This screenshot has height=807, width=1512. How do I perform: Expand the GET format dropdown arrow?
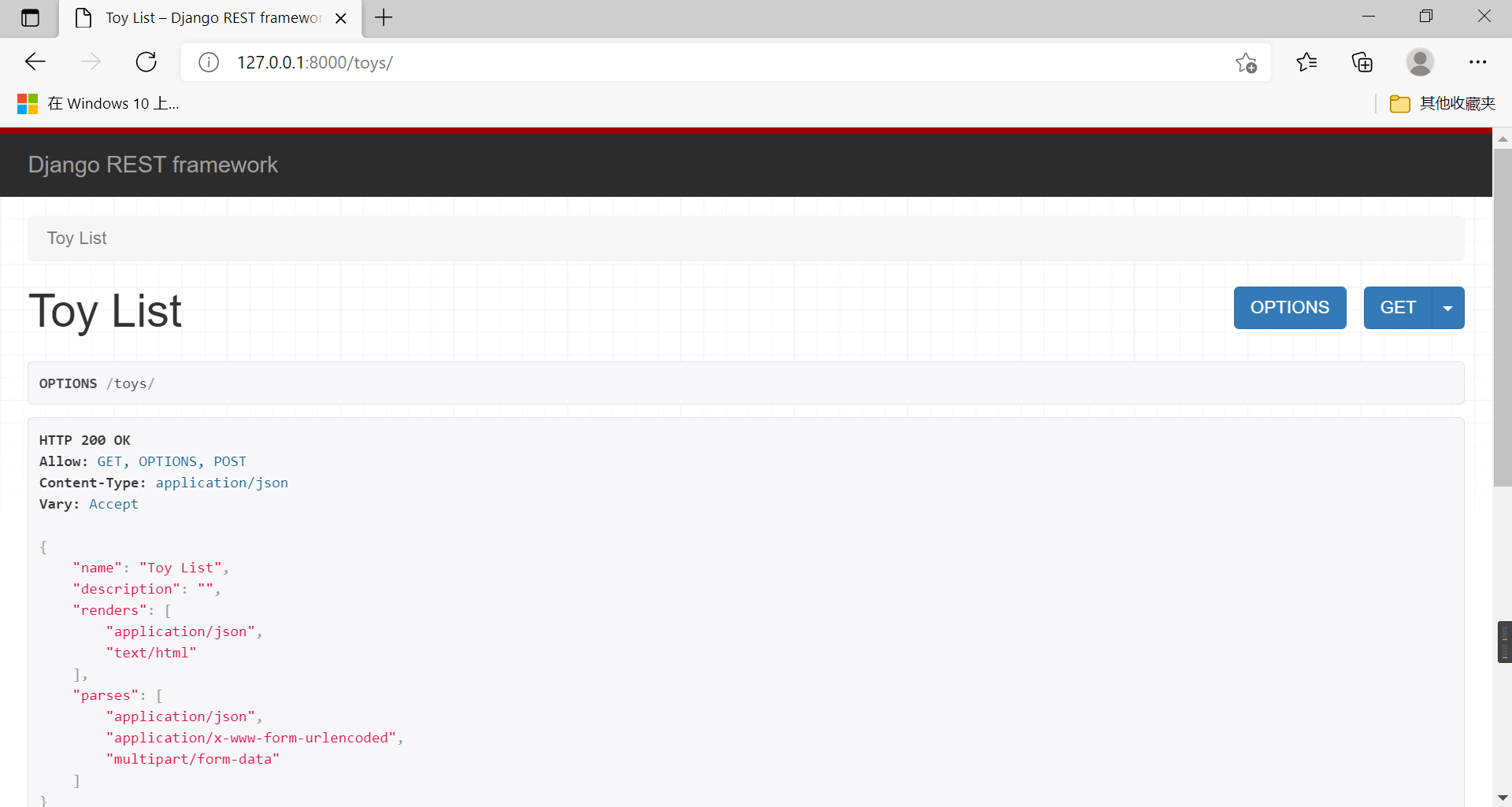tap(1447, 308)
